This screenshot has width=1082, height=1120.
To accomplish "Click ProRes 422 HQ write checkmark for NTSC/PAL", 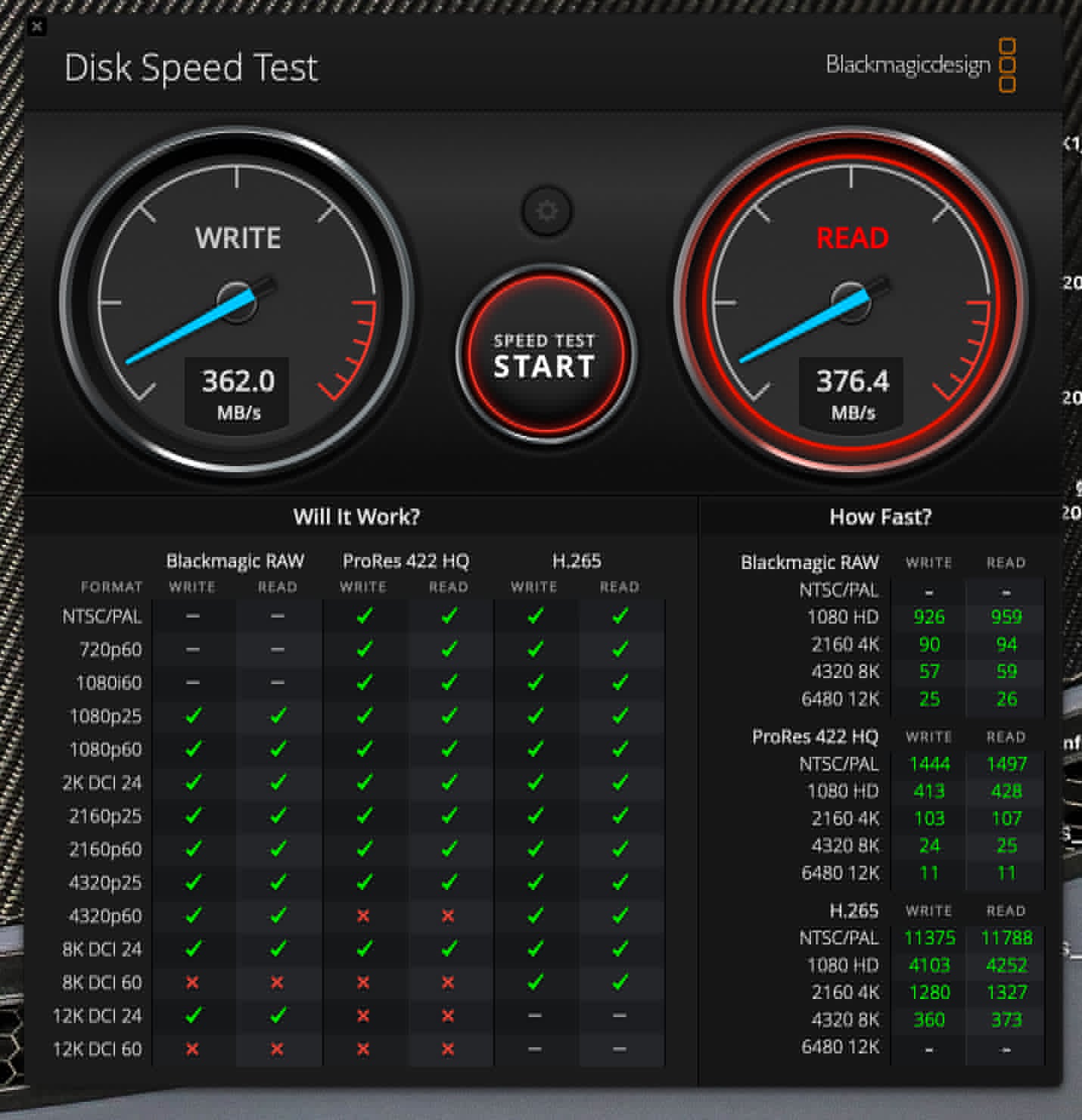I will click(x=364, y=616).
